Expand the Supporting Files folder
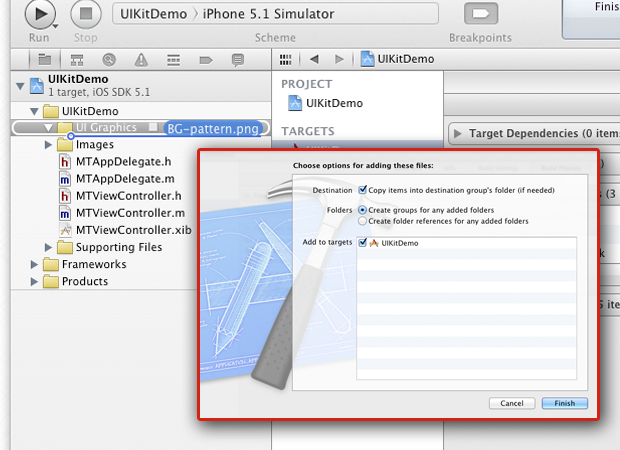This screenshot has height=450, width=620. click(48, 248)
